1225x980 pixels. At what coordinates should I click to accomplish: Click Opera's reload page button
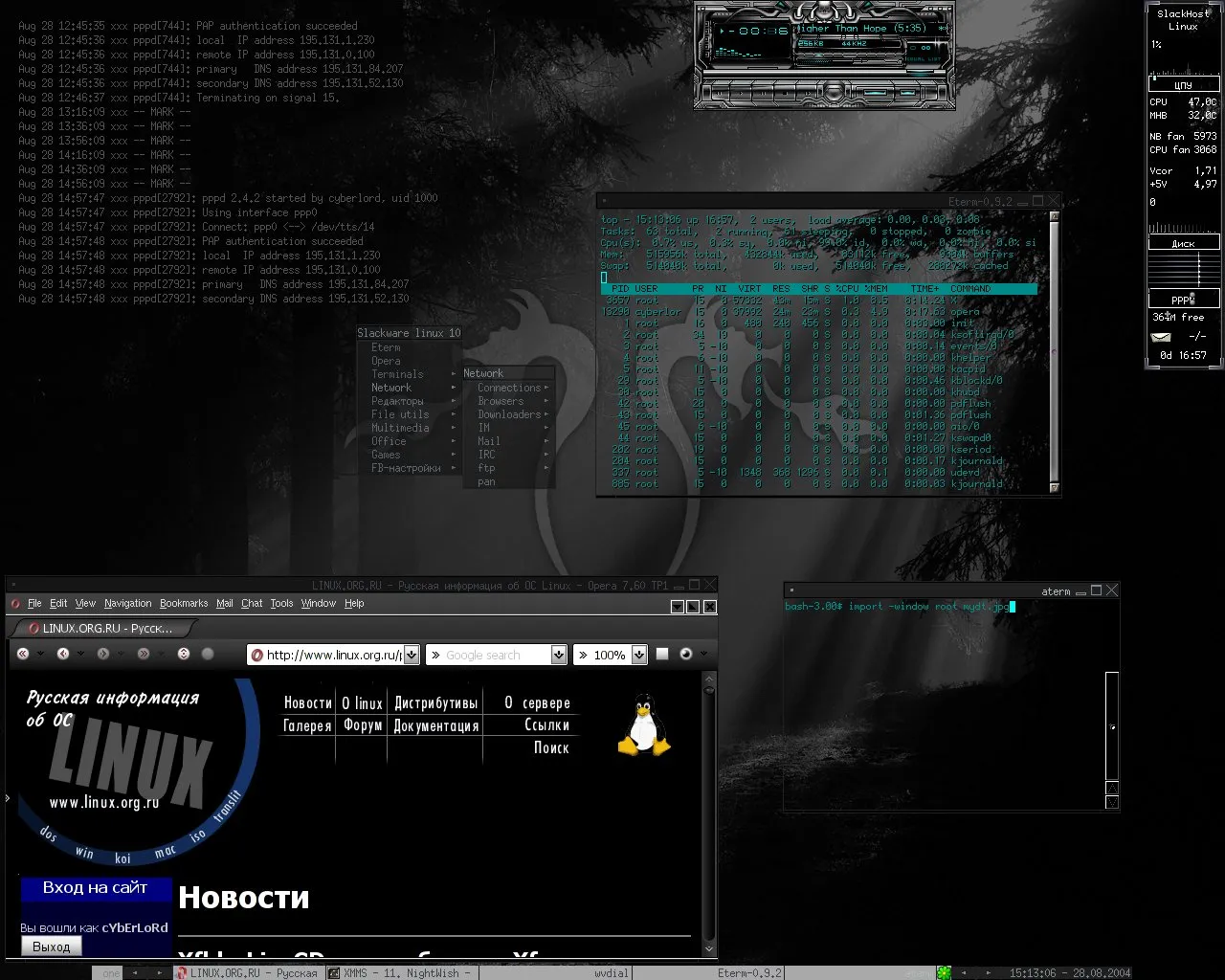point(184,654)
